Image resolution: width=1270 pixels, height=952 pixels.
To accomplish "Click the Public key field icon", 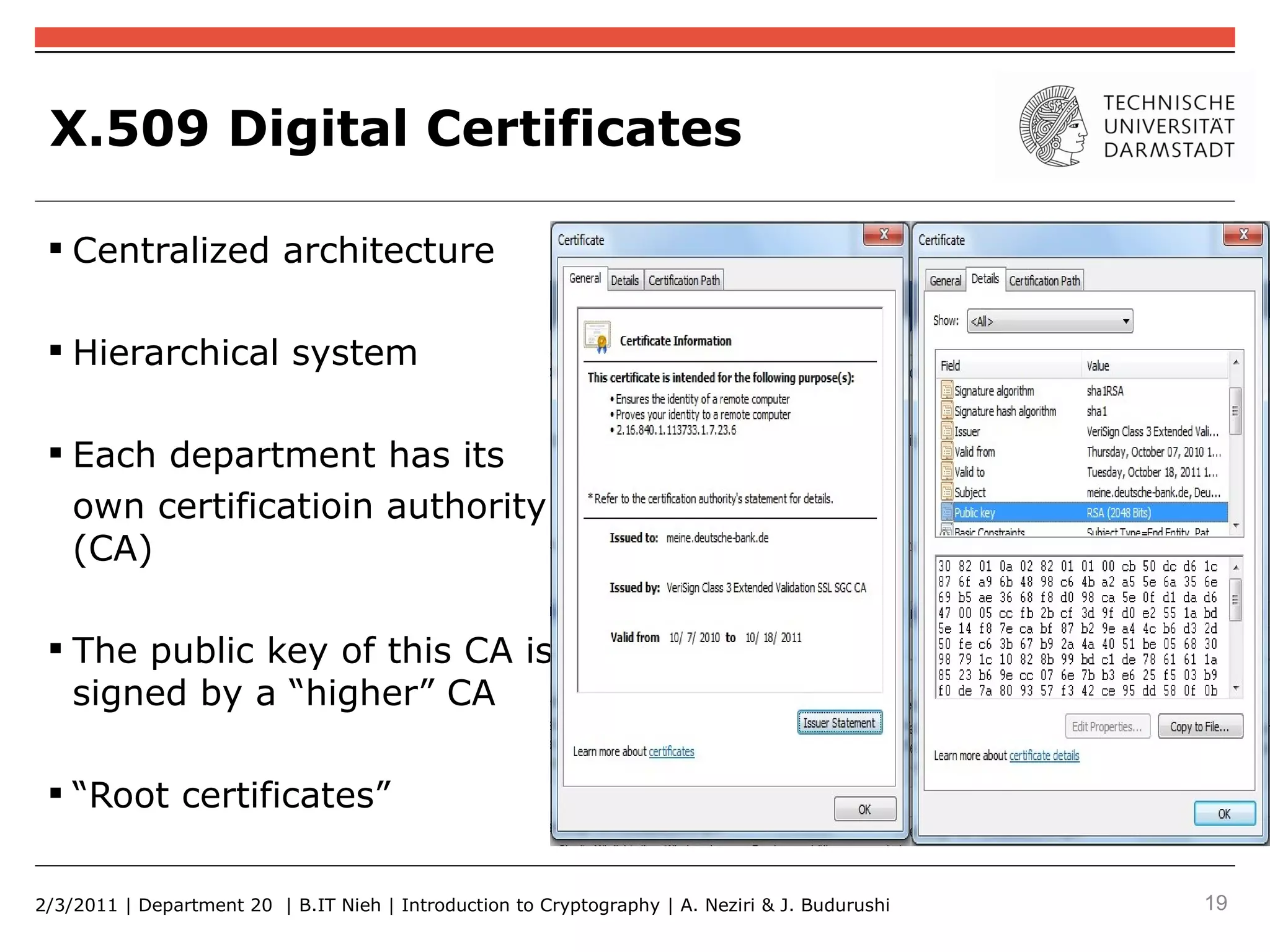I will coord(946,513).
